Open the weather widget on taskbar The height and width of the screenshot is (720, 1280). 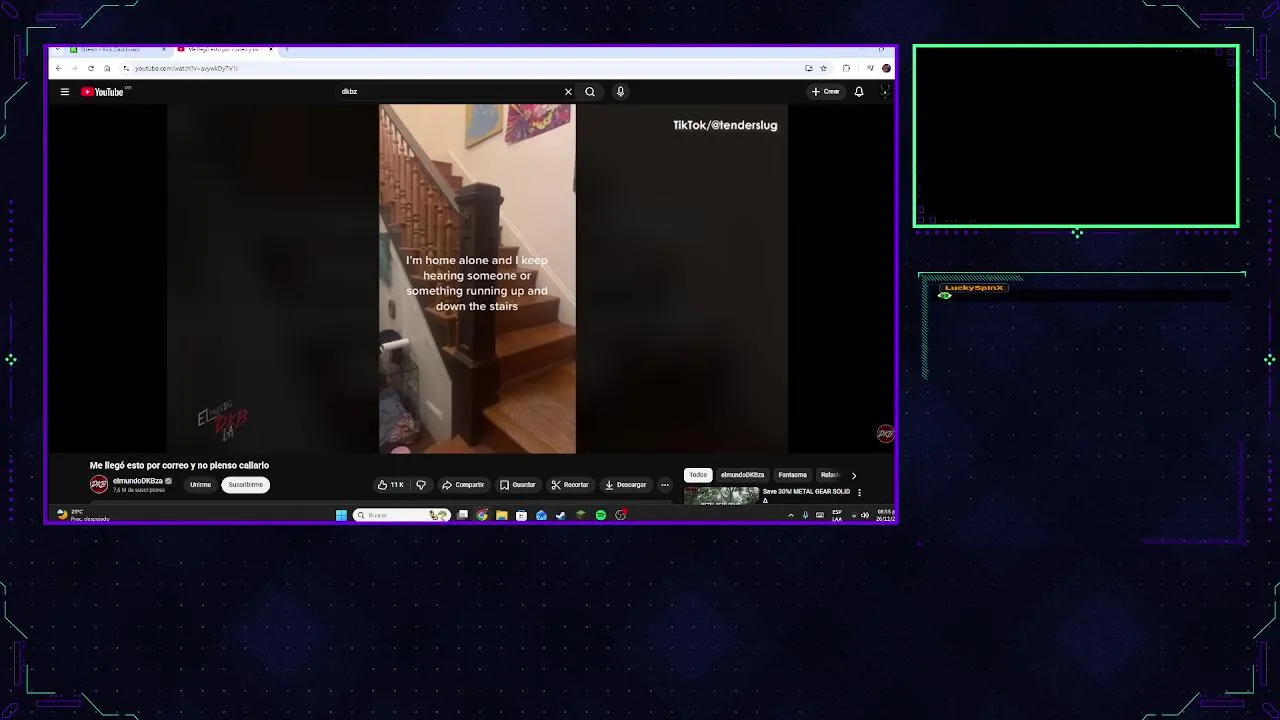click(82, 515)
